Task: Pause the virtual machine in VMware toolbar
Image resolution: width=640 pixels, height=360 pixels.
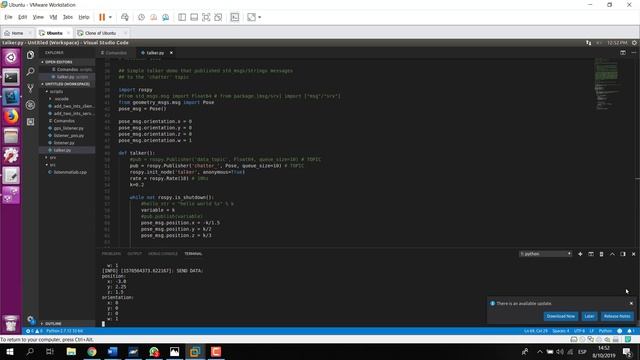Action: pyautogui.click(x=102, y=17)
